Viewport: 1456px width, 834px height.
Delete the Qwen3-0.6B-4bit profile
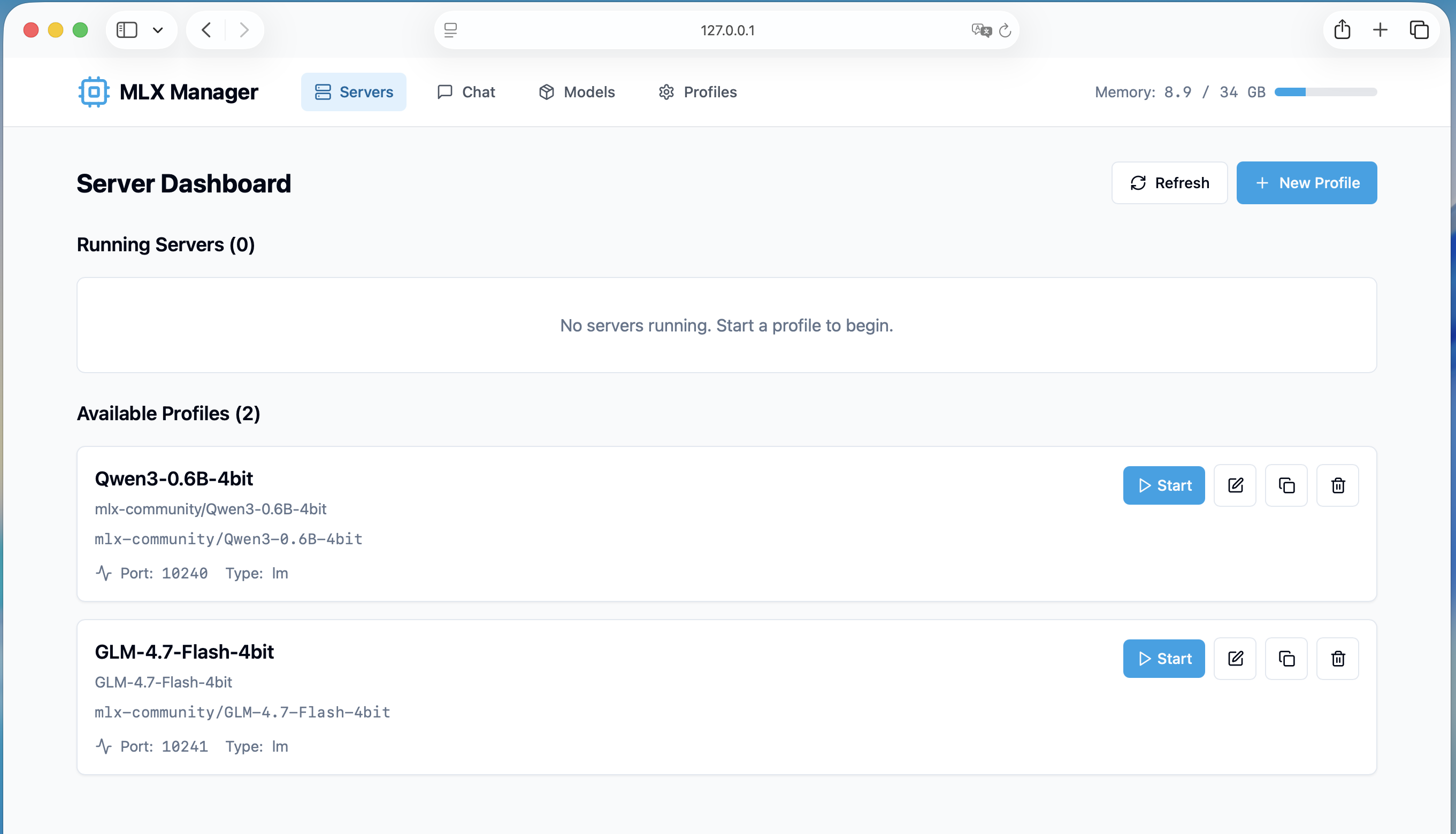pos(1337,485)
